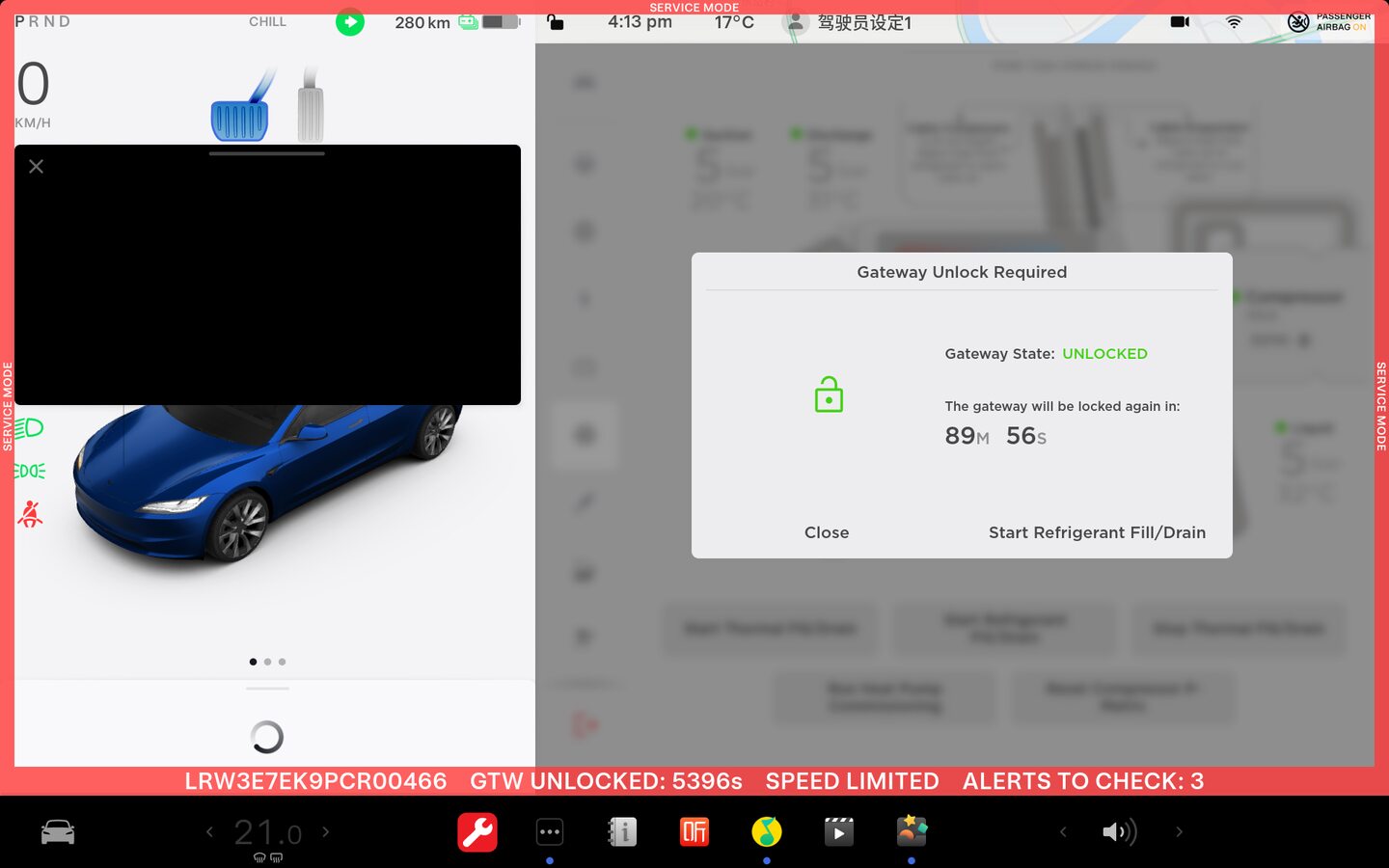This screenshot has height=868, width=1389.
Task: Click Close in the Gateway Unlock dialog
Action: click(827, 532)
